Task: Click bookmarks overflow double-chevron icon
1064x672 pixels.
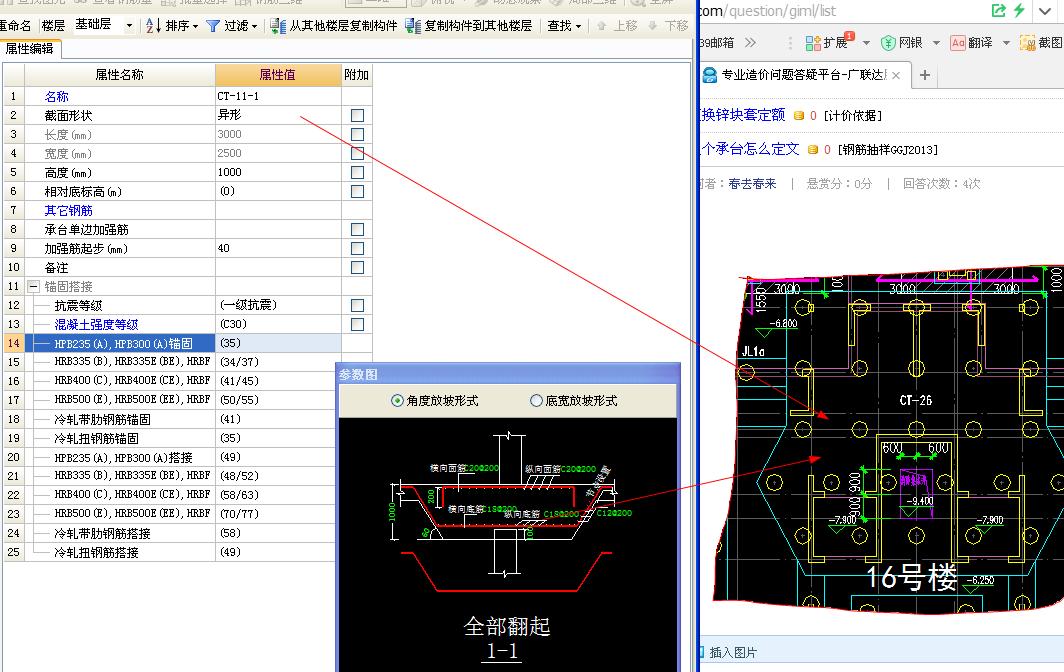Action: pyautogui.click(x=750, y=43)
